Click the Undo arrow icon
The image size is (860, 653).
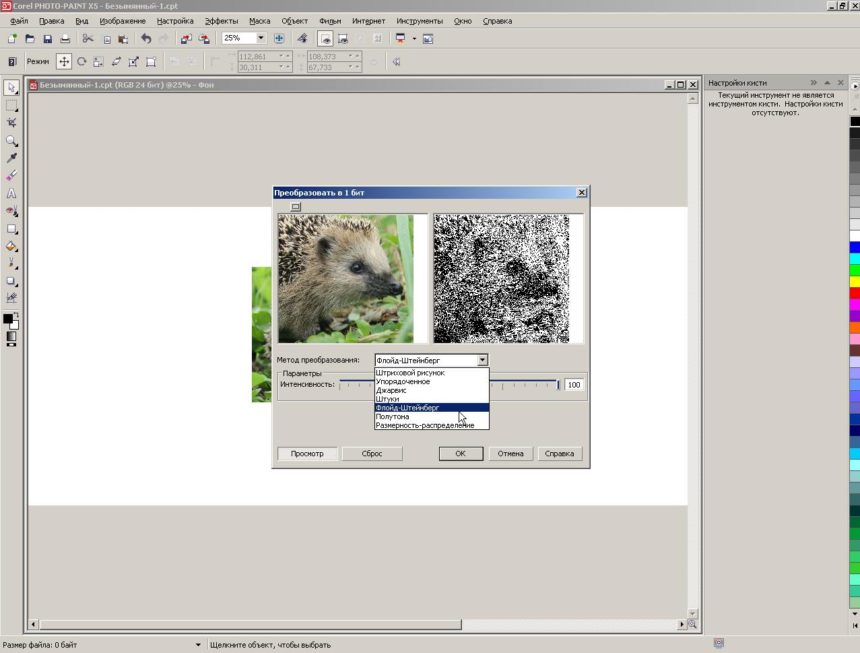pyautogui.click(x=146, y=39)
